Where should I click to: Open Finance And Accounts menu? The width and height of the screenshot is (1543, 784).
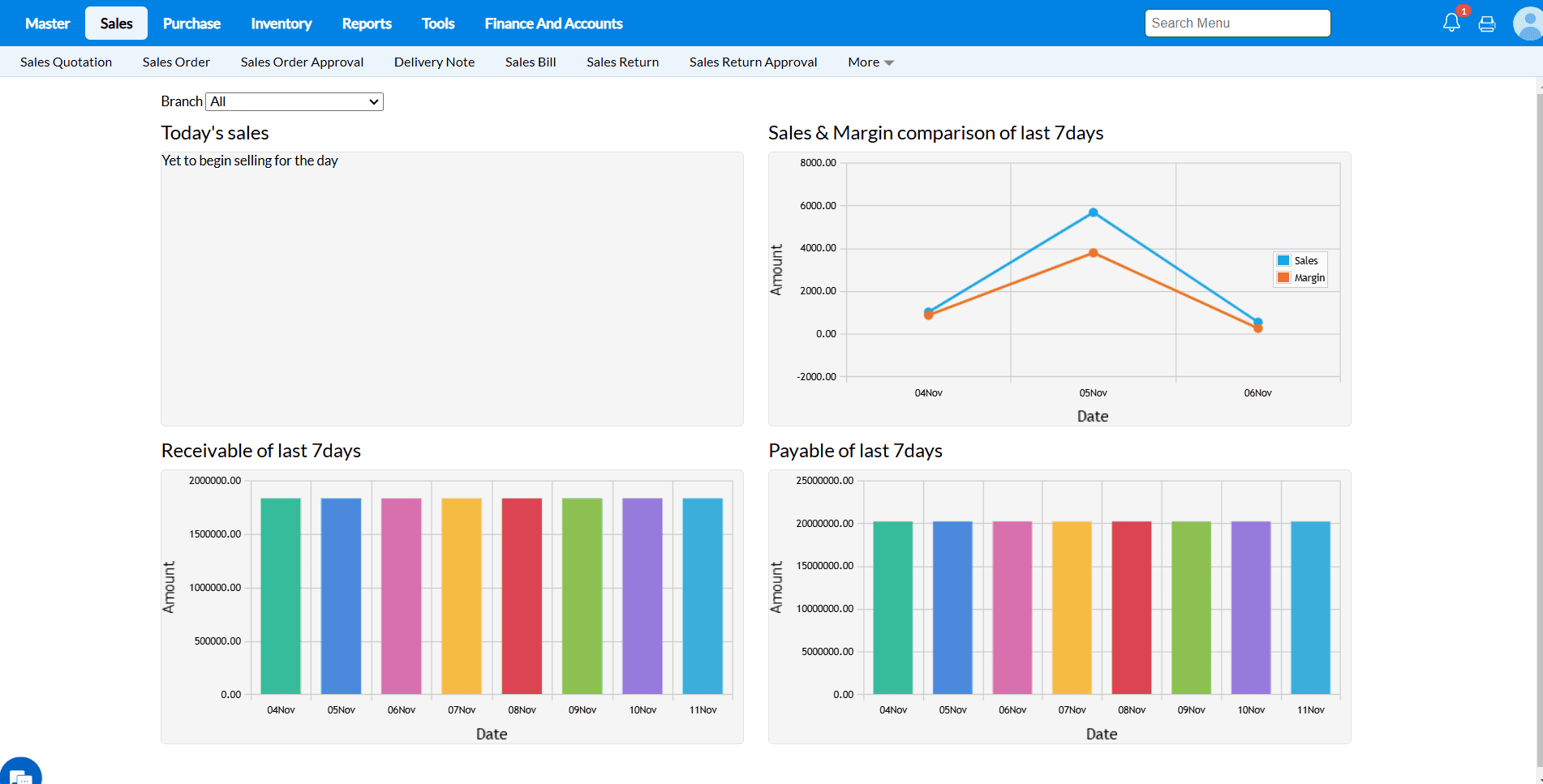click(x=553, y=24)
